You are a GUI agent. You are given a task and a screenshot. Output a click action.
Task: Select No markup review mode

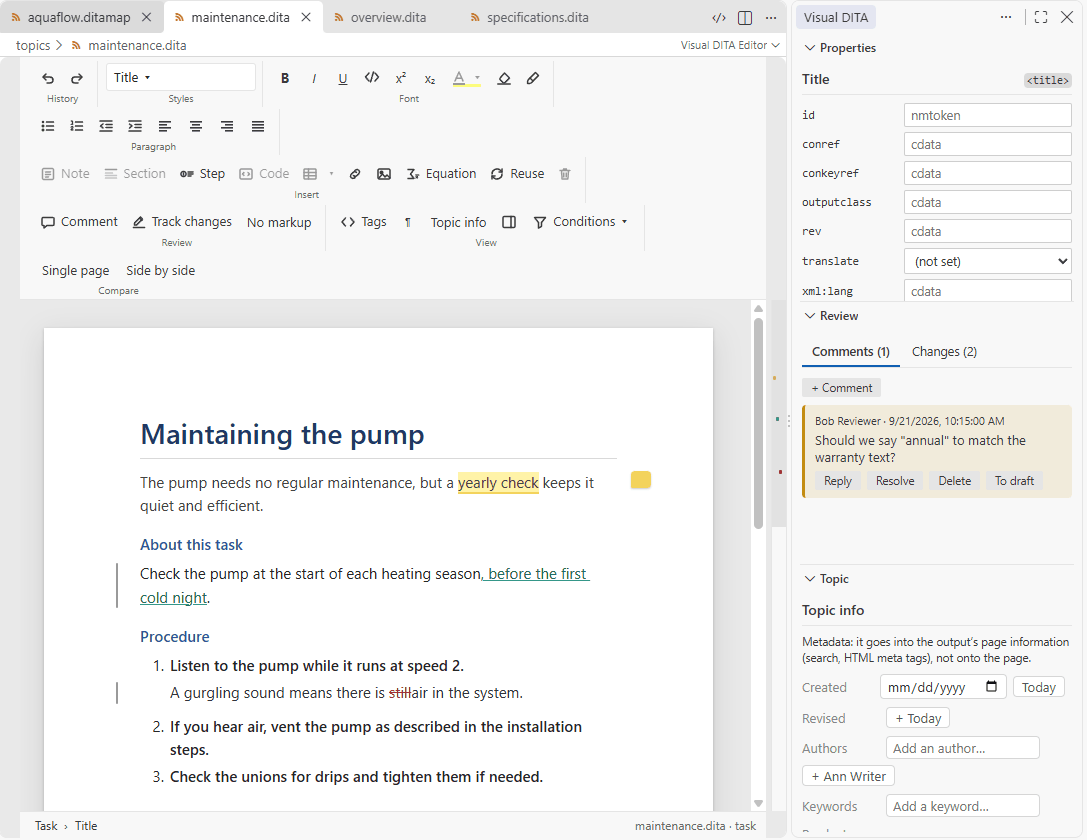(x=279, y=222)
